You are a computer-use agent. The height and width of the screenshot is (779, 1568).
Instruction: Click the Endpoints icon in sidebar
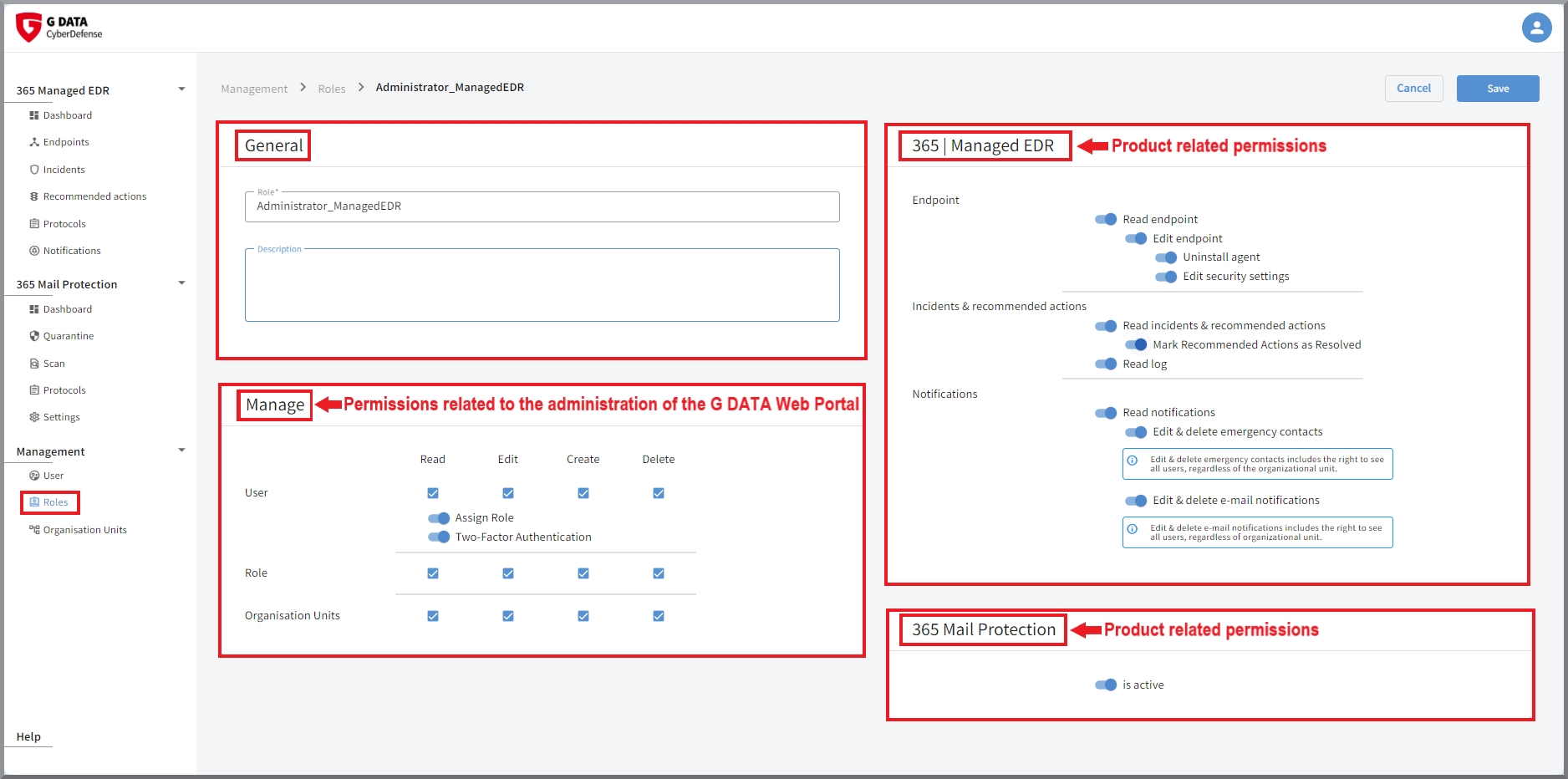click(x=34, y=142)
